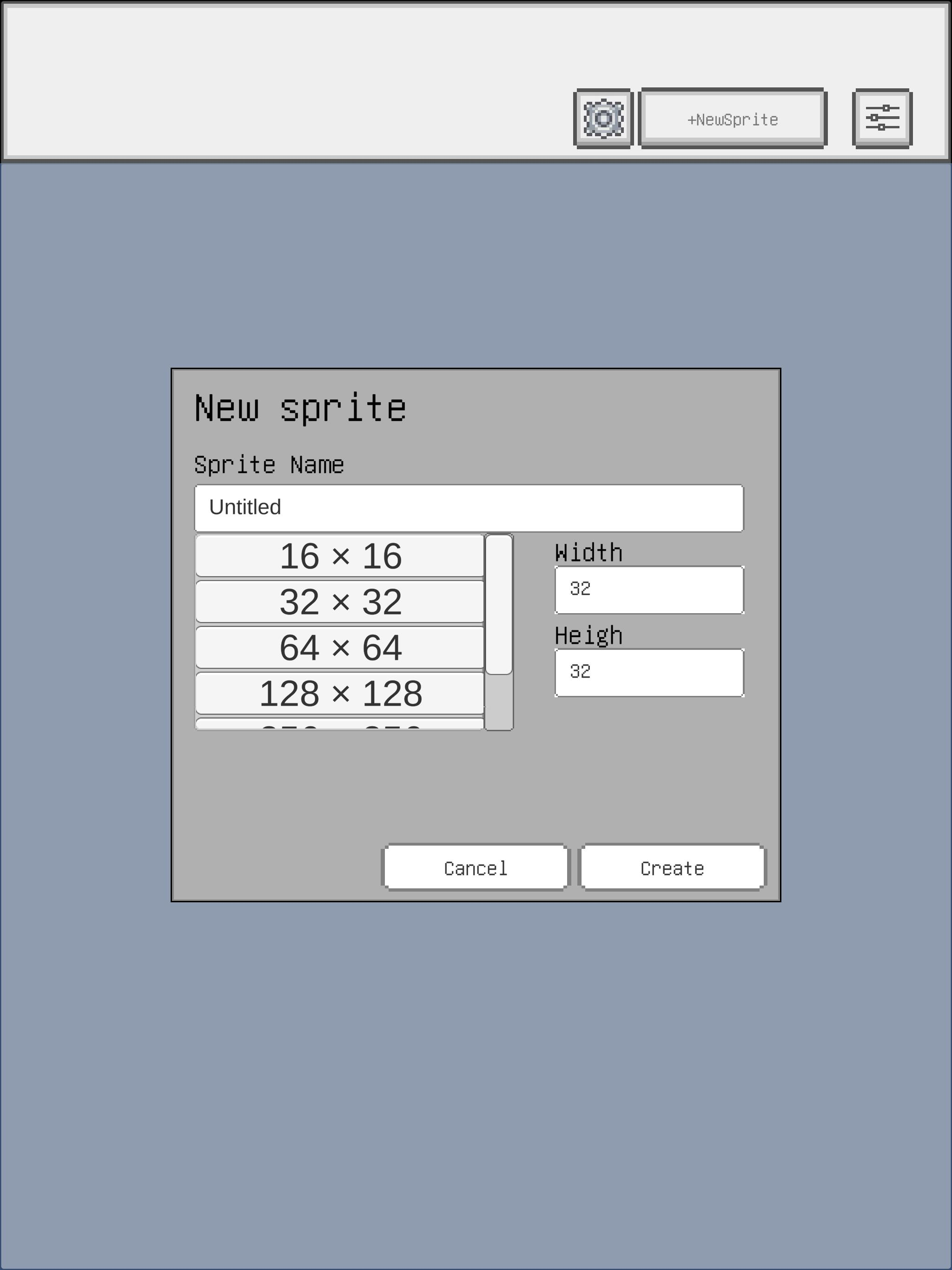Create the new sprite

672,867
